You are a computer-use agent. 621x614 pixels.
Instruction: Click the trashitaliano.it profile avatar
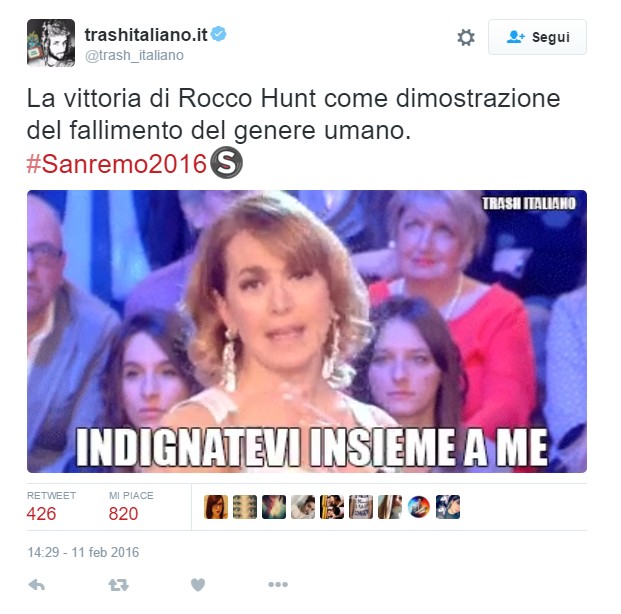point(51,43)
